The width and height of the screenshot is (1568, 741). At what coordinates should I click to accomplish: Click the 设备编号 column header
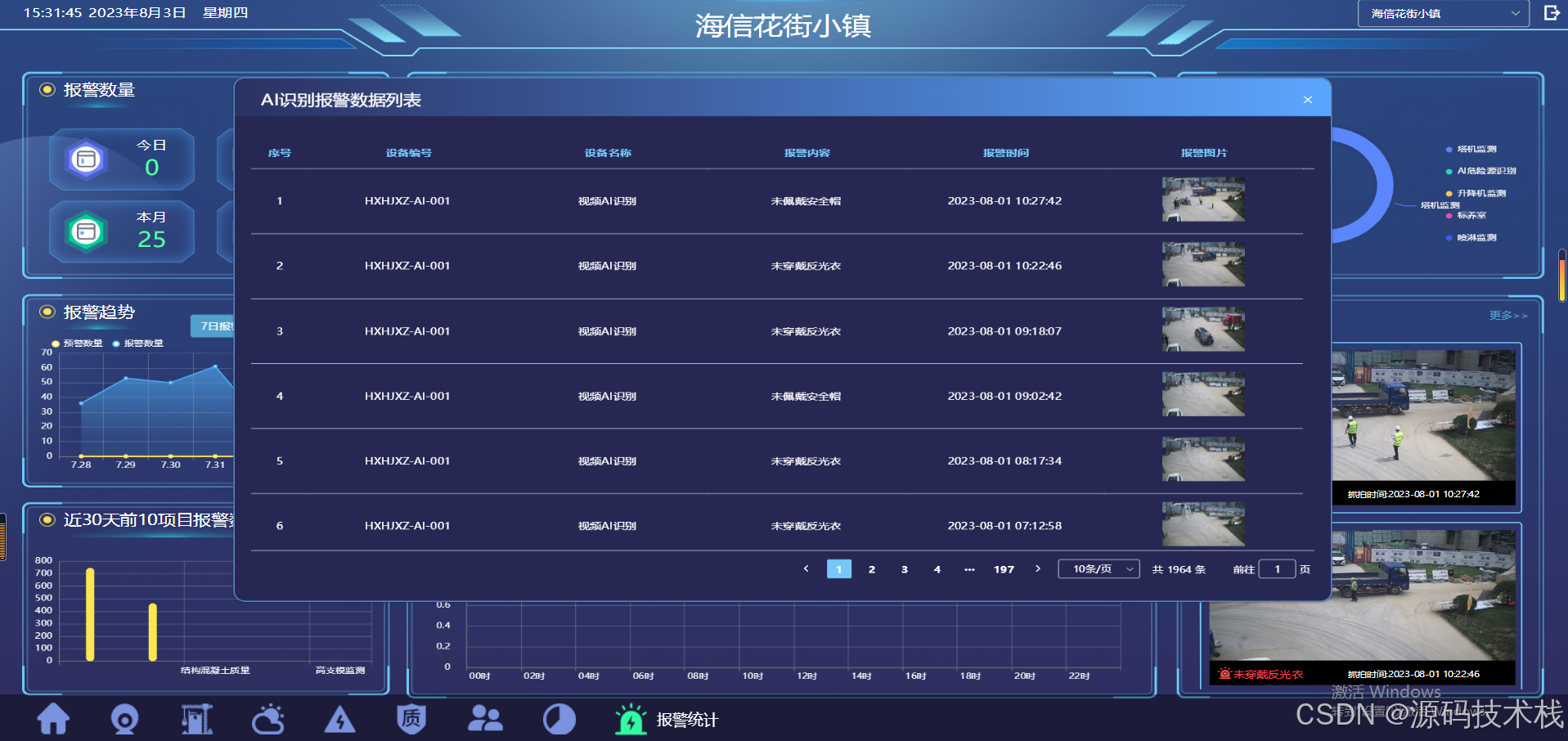pyautogui.click(x=408, y=153)
